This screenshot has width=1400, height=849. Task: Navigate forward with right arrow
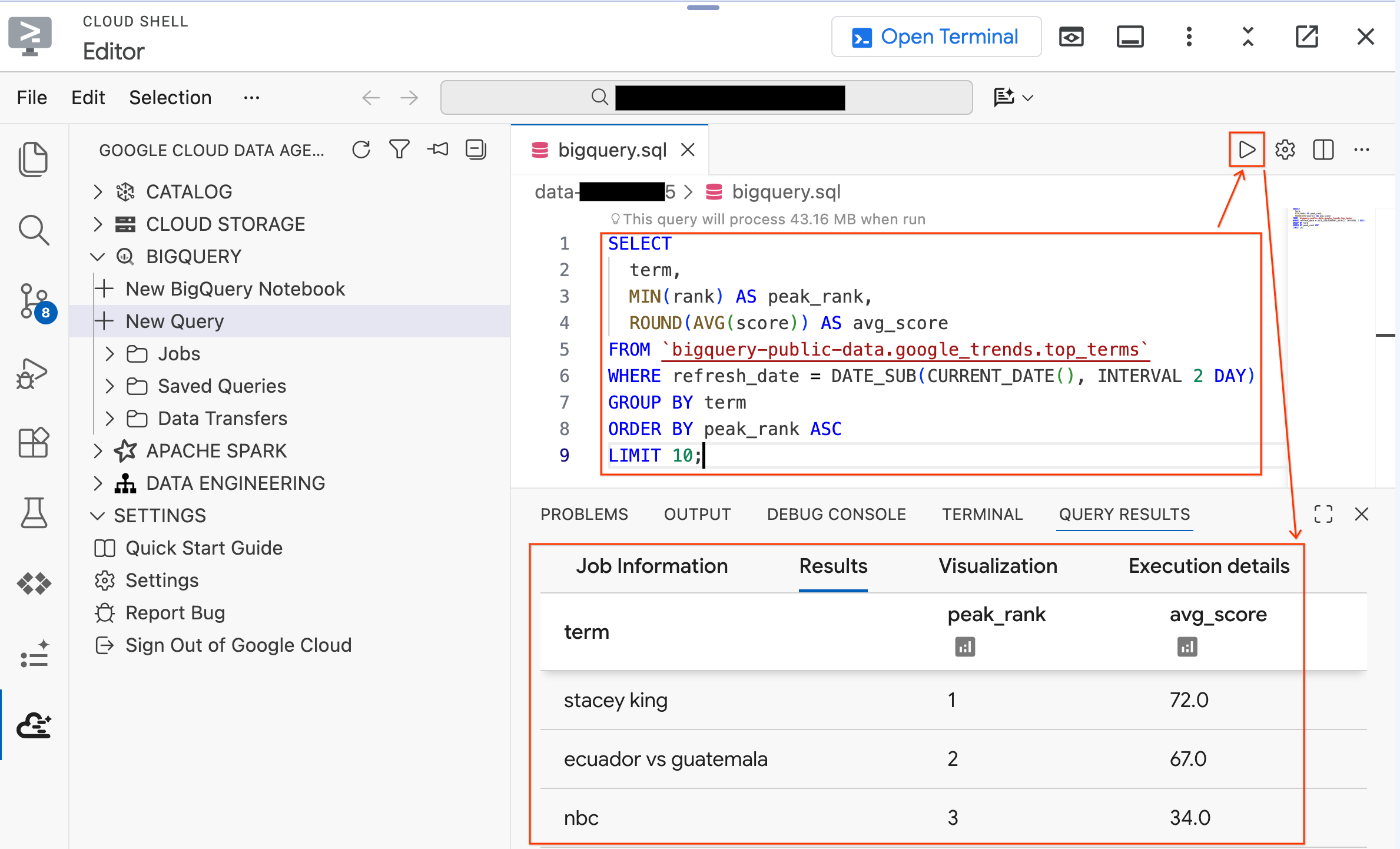[x=409, y=98]
